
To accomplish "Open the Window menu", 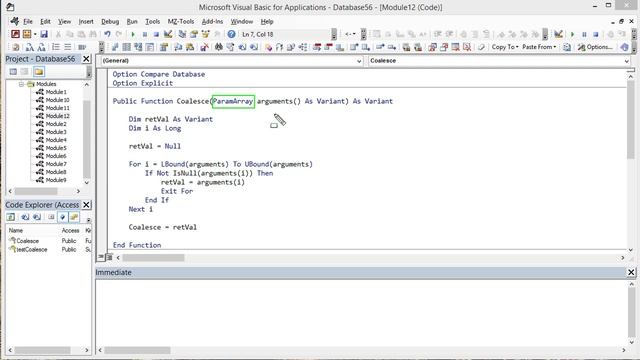I will coord(242,22).
